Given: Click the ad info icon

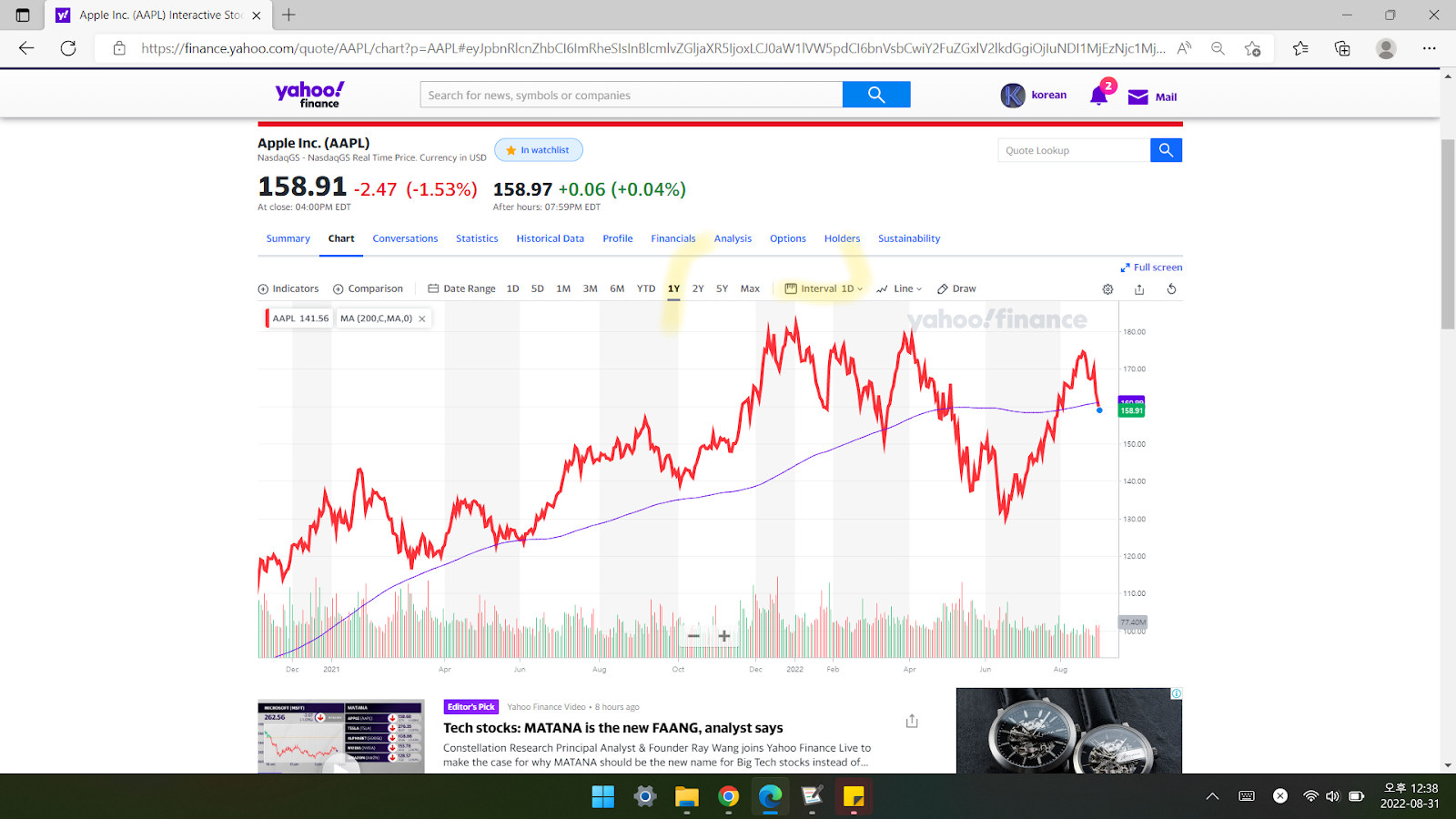Looking at the screenshot, I should 1176,693.
